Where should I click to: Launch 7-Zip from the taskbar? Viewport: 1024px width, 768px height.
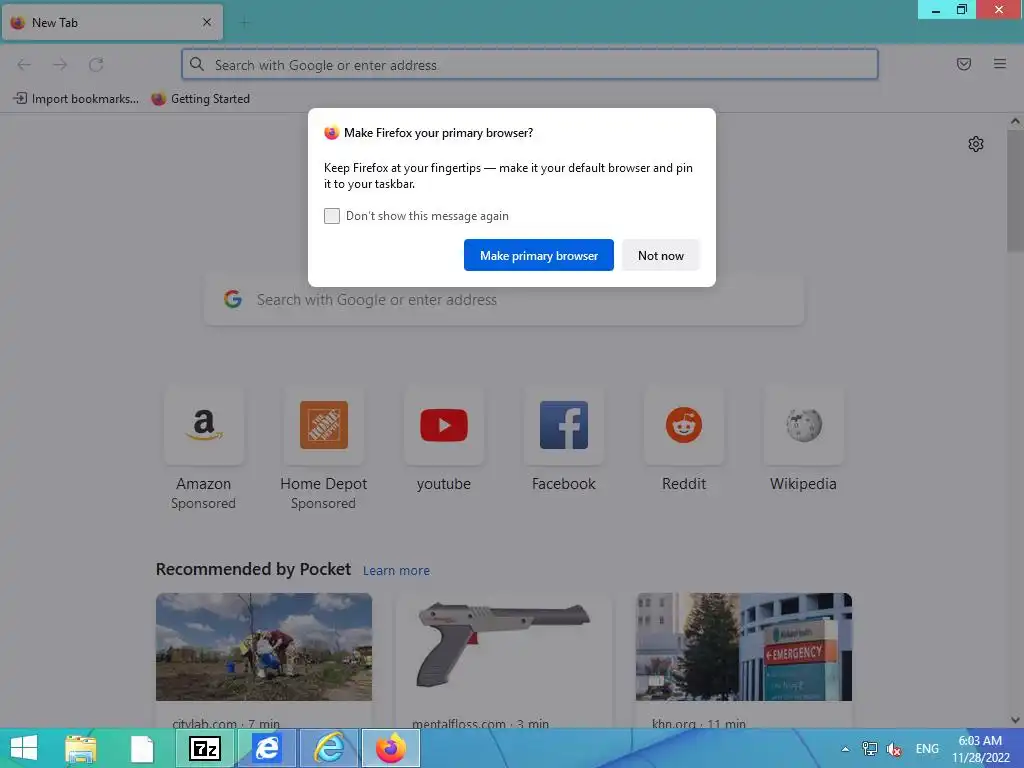204,748
